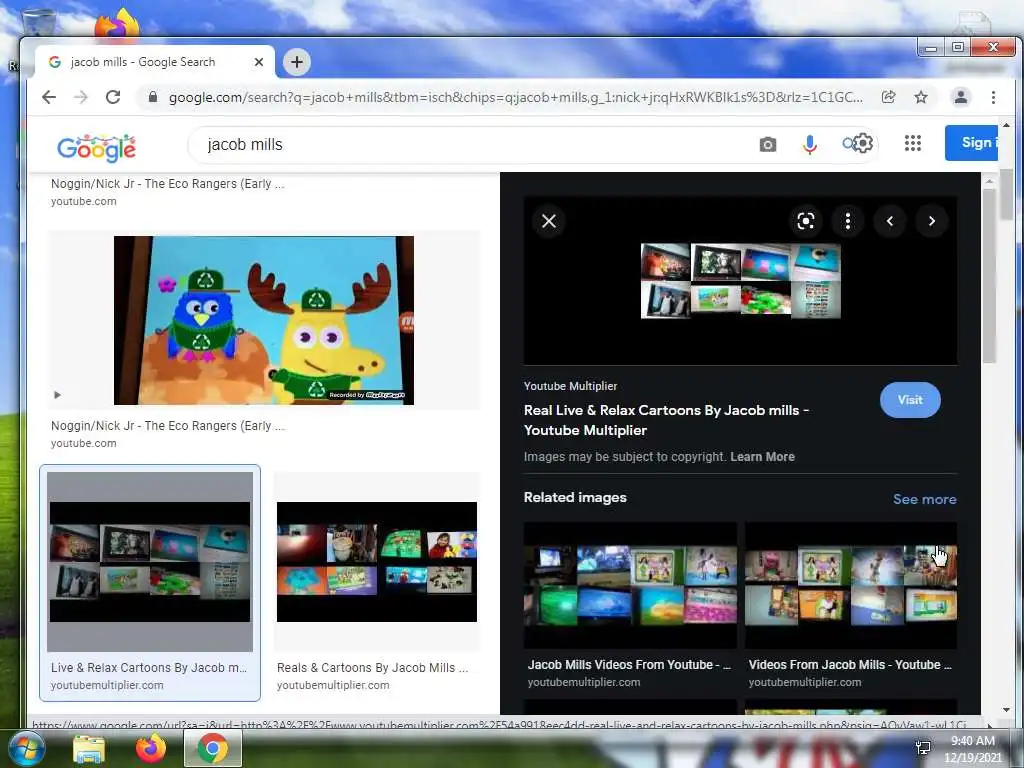Show previous image in preview panel
Image resolution: width=1024 pixels, height=768 pixels.
[889, 221]
